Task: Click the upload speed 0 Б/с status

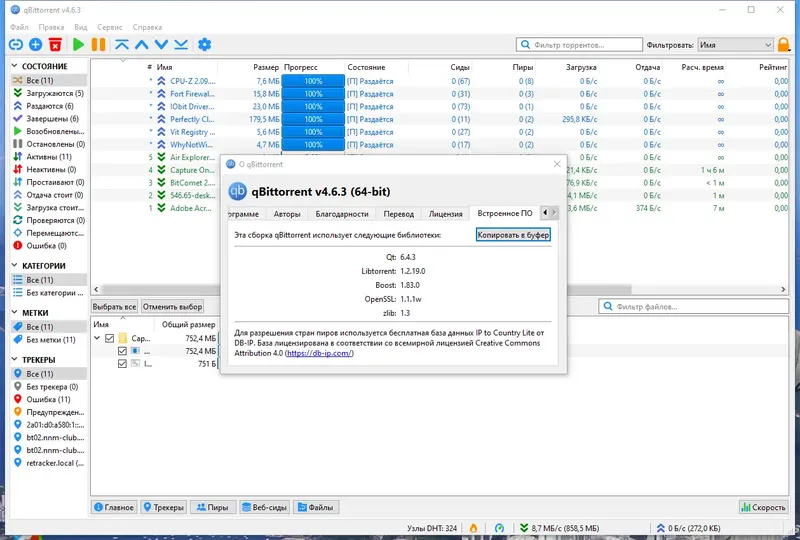Action: 688,528
